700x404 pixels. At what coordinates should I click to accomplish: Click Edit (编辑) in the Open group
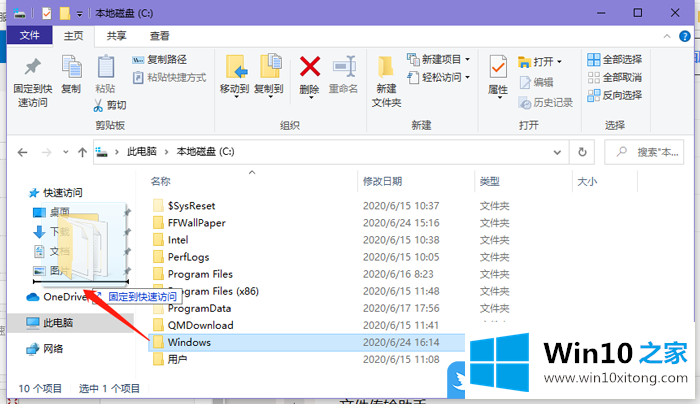536,82
